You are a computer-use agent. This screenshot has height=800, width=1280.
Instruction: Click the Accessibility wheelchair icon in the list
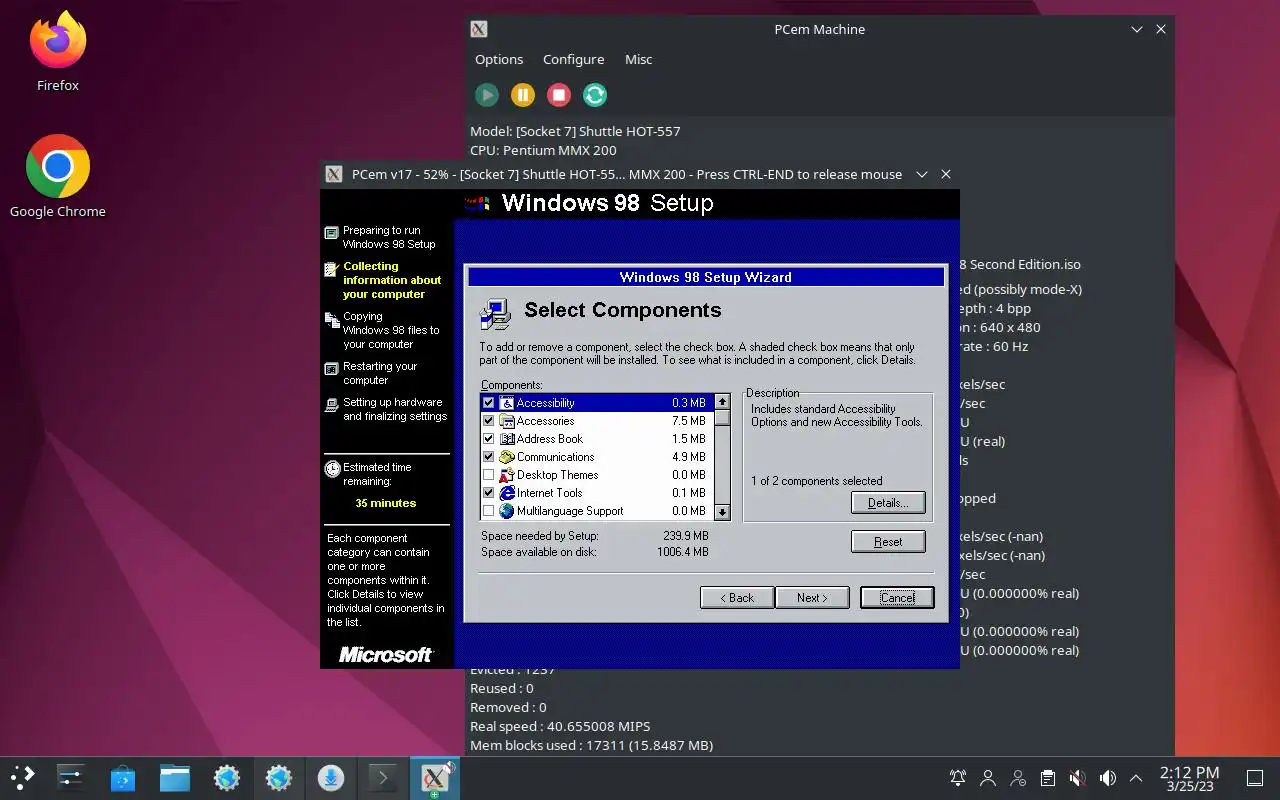(x=506, y=403)
